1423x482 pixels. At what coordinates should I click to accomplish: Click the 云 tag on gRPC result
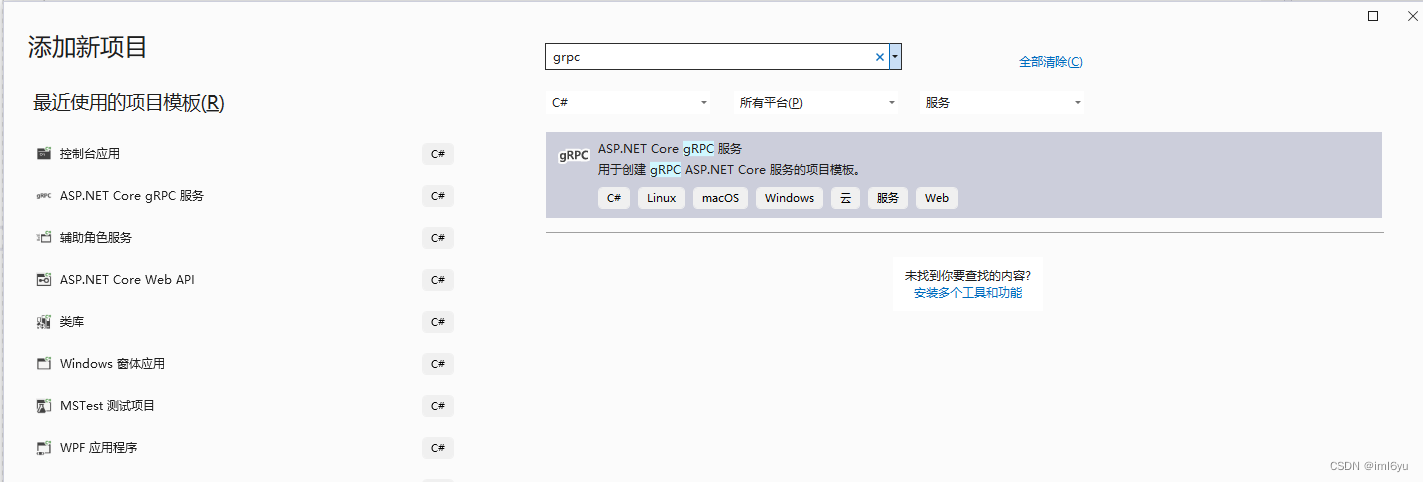[x=845, y=198]
